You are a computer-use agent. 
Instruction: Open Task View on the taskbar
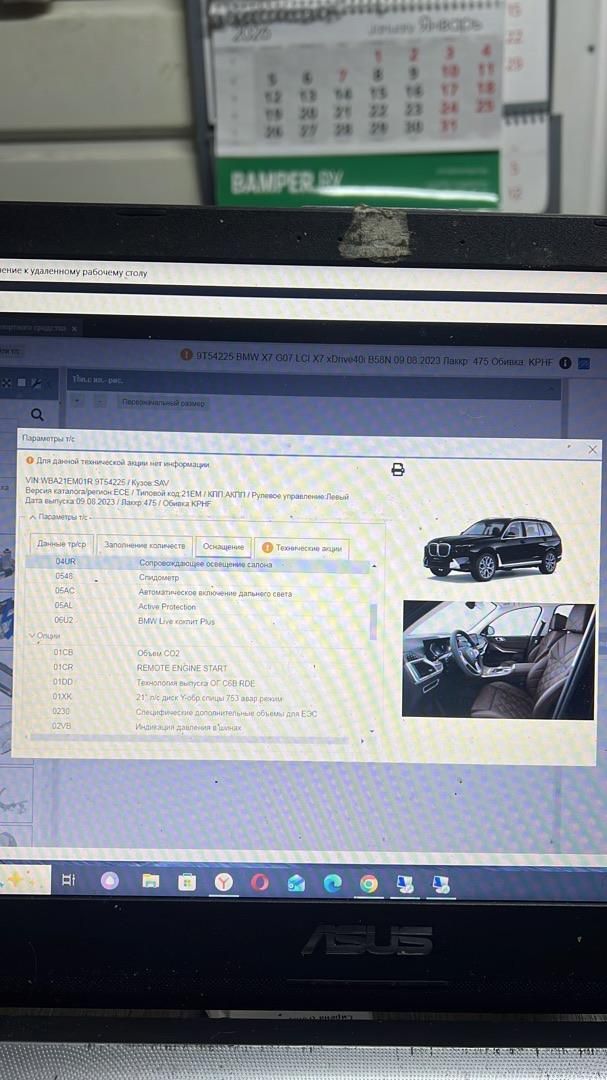tap(68, 880)
